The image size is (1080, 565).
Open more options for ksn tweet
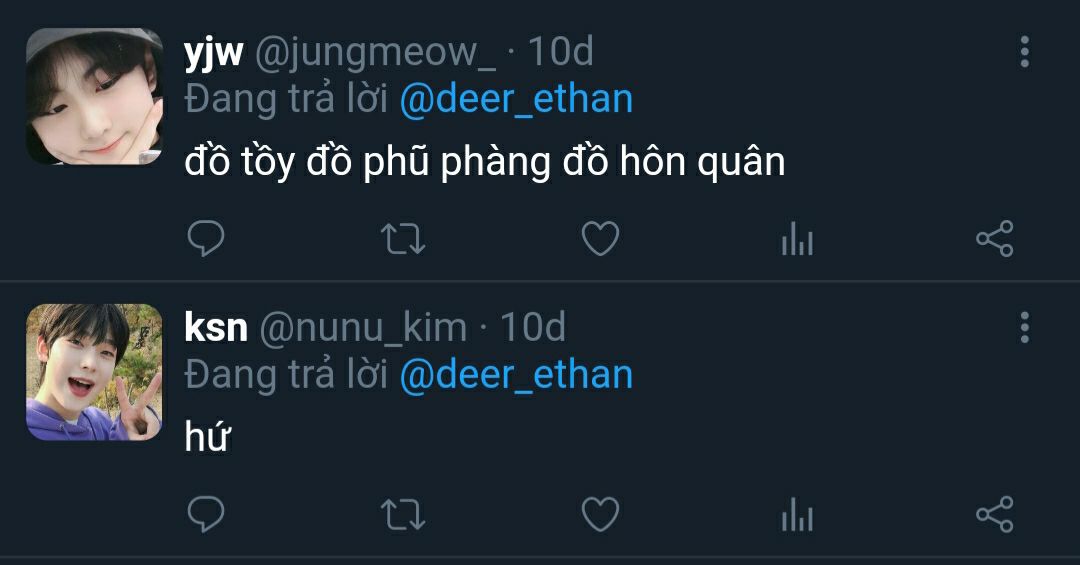[1025, 327]
